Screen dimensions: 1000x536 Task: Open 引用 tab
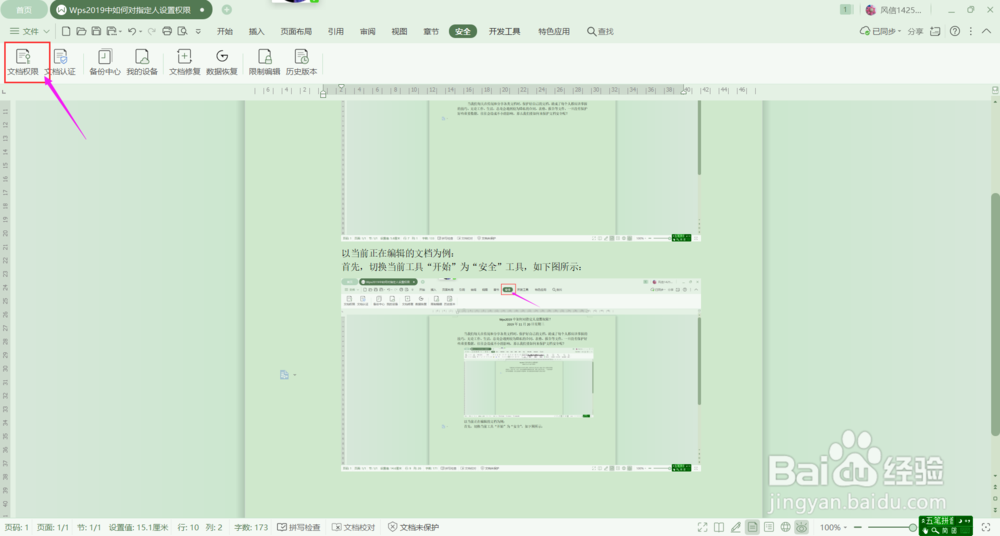(x=335, y=31)
